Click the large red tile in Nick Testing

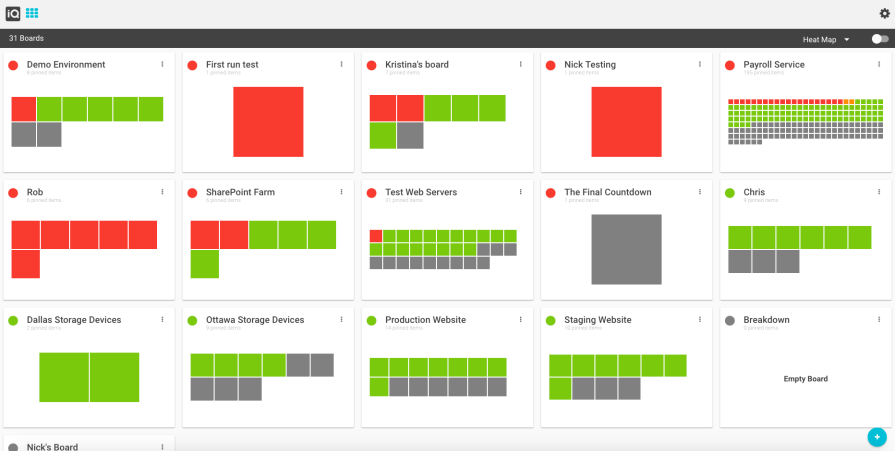[627, 122]
